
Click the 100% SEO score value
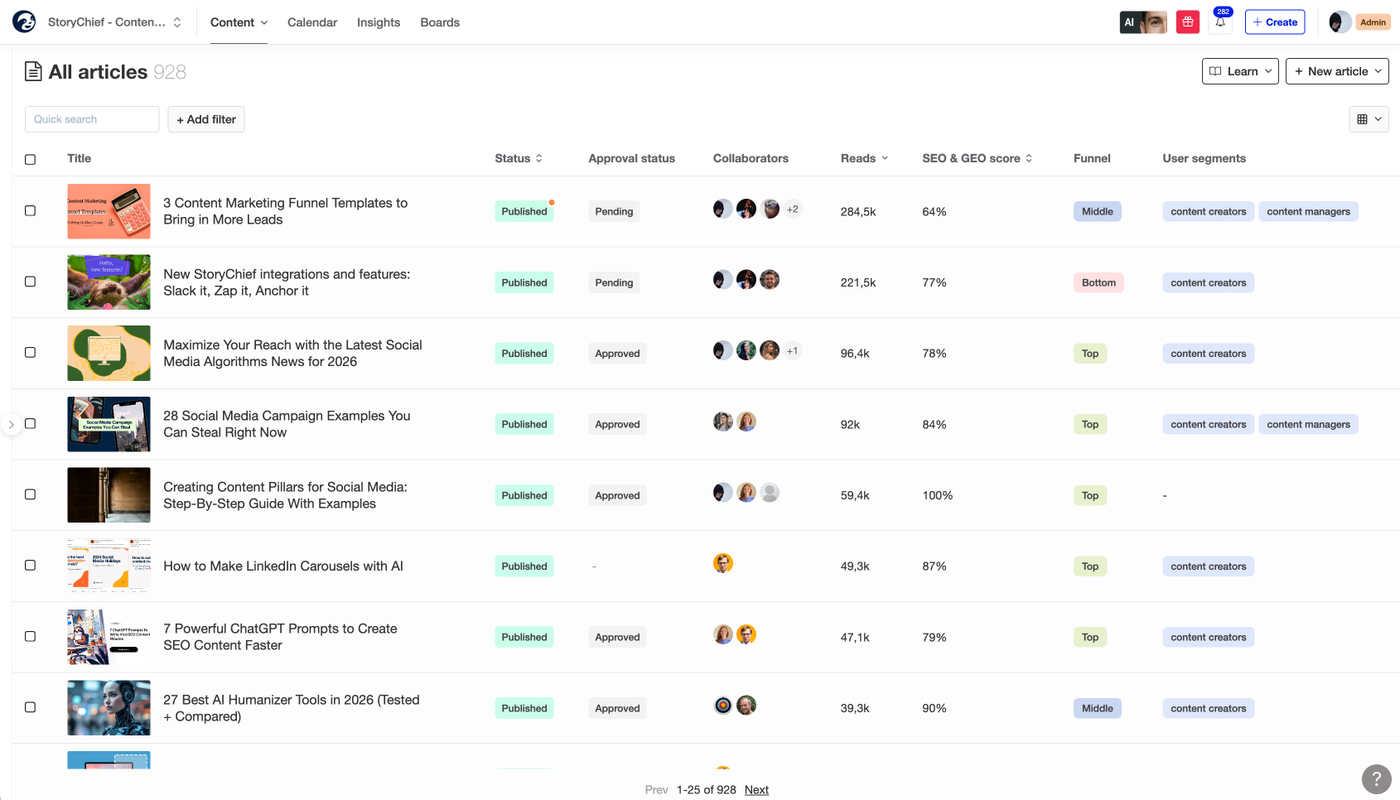937,495
